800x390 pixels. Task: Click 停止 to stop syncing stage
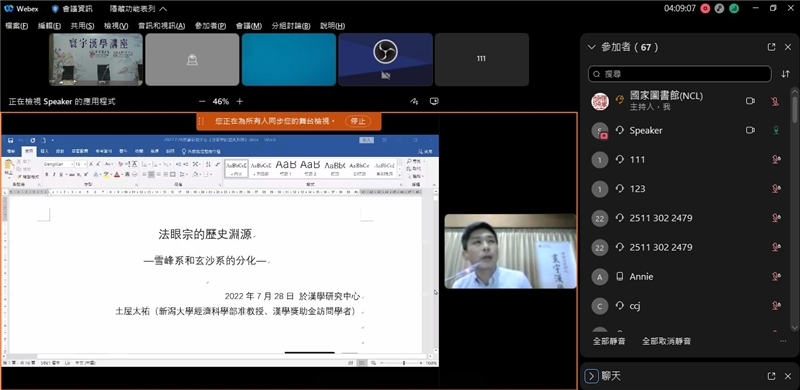click(358, 121)
